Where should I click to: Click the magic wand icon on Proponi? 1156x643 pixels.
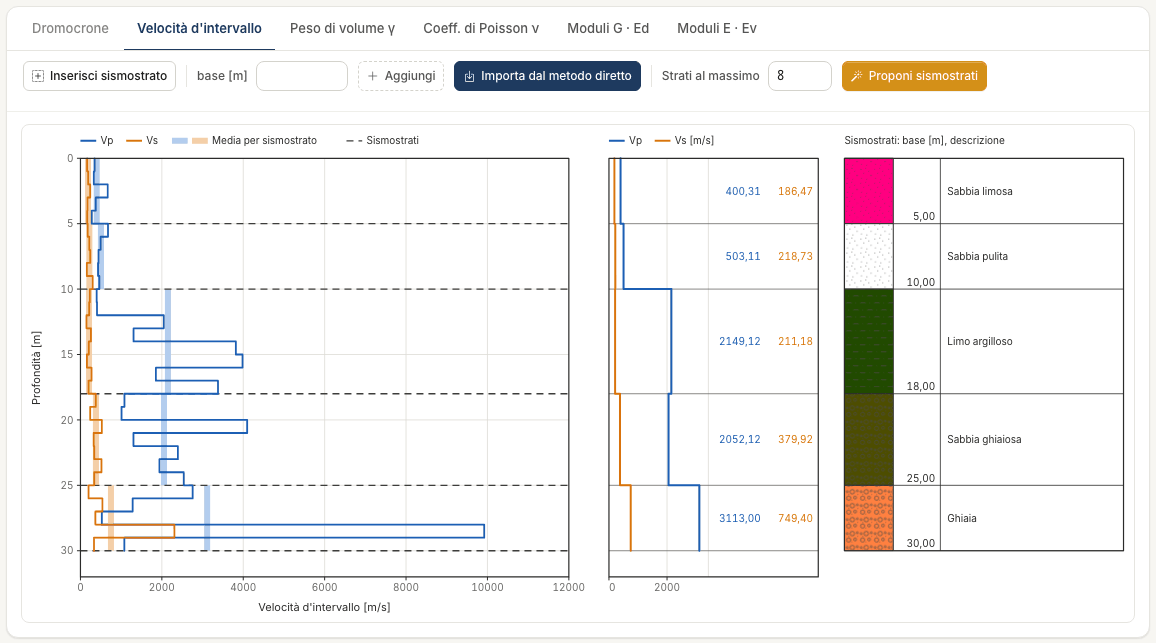click(857, 76)
